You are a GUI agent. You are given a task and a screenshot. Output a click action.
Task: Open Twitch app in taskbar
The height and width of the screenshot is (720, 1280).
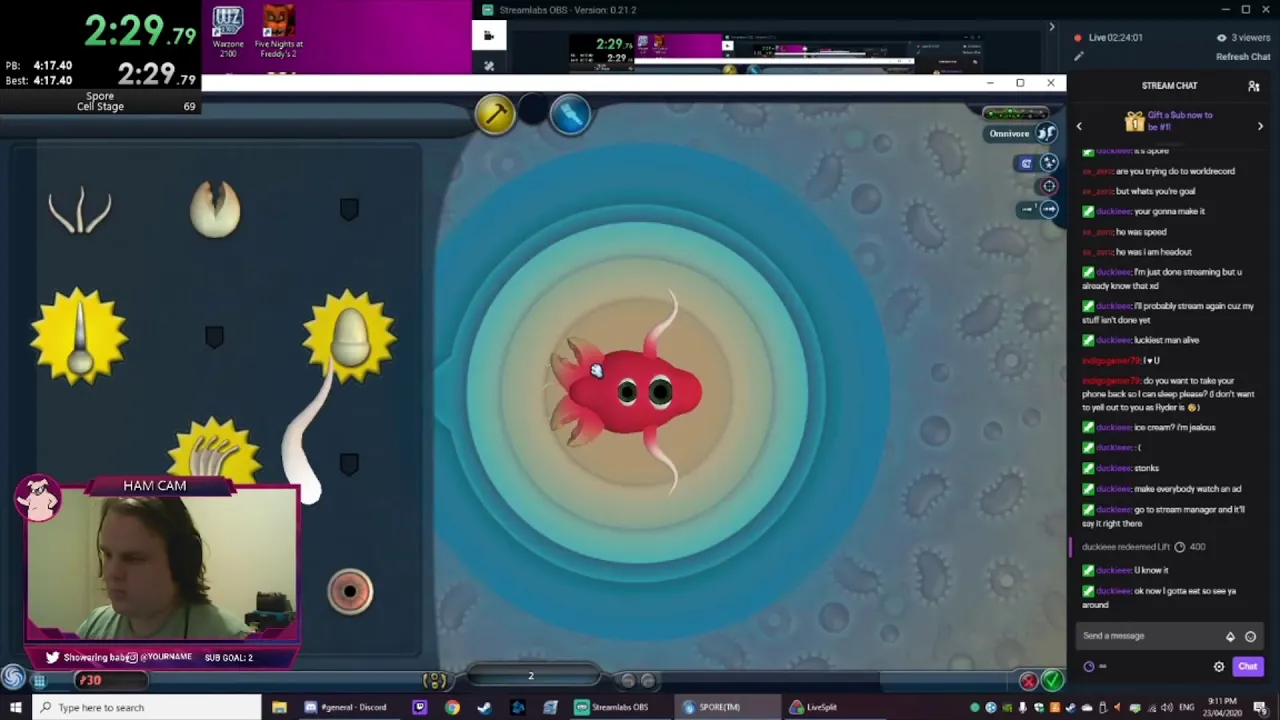coord(419,707)
